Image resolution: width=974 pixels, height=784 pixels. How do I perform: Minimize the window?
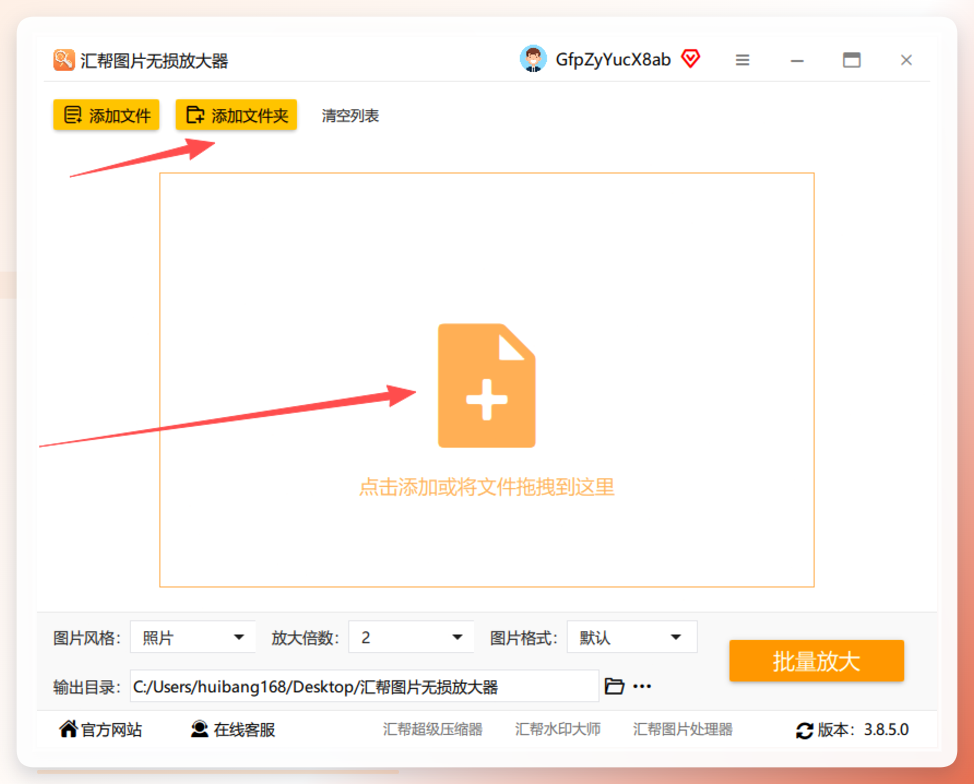[797, 61]
